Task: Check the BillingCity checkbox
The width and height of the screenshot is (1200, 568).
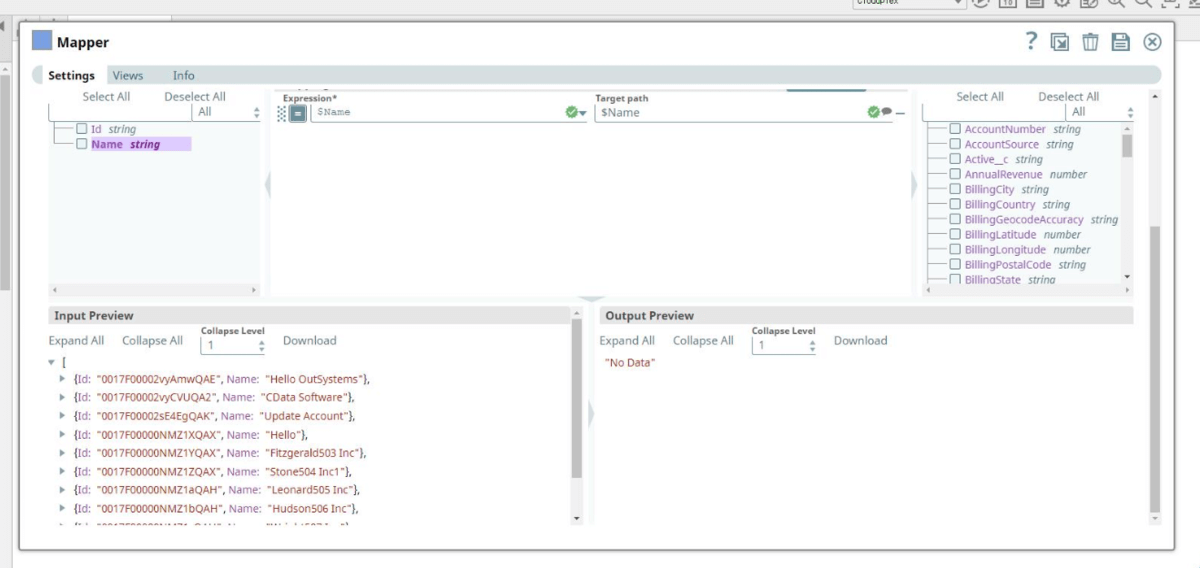Action: [x=955, y=189]
